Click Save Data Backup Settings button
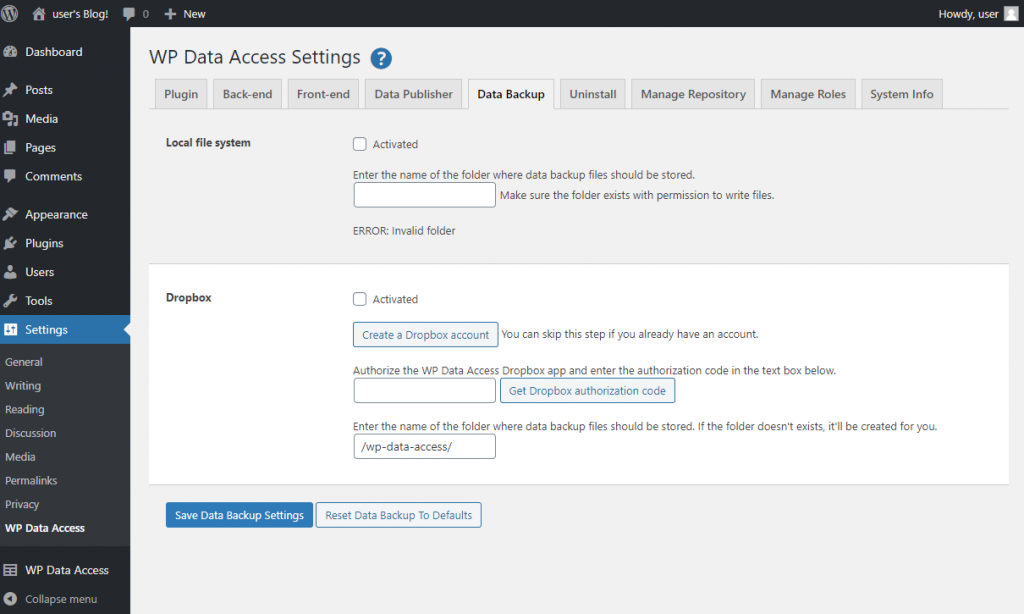1024x614 pixels. coord(239,515)
